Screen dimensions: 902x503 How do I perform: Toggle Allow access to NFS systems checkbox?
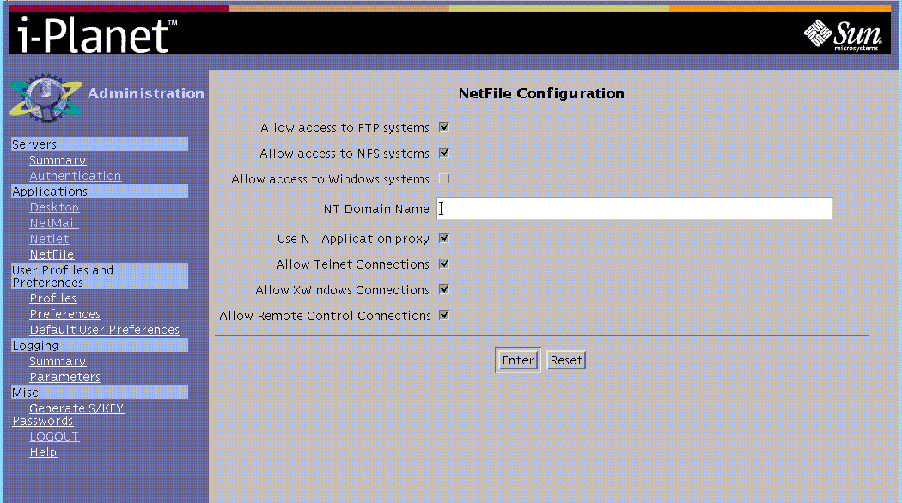pyautogui.click(x=444, y=153)
